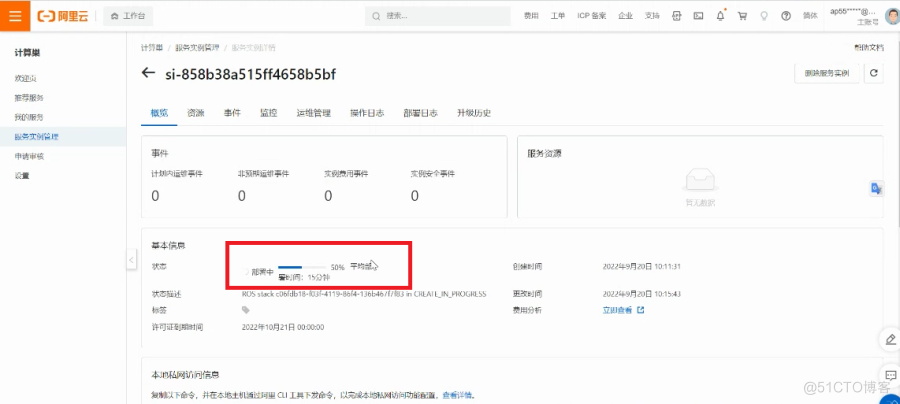Click the empty-data tray in 服务资源
This screenshot has width=900, height=404.
(x=700, y=181)
